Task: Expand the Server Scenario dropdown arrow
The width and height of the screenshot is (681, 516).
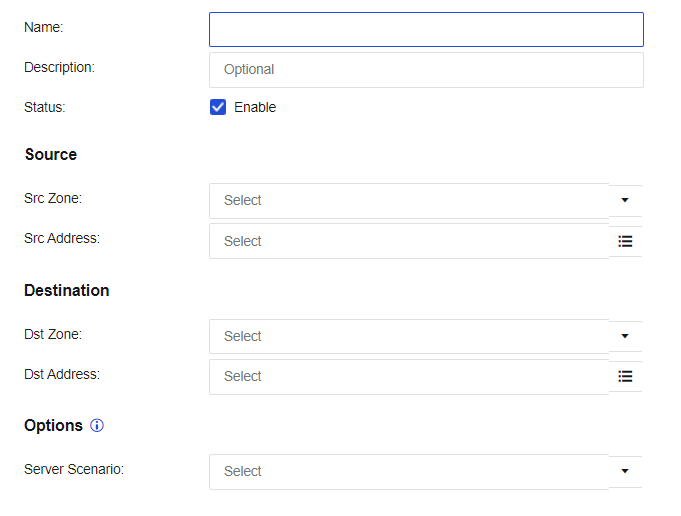Action: (x=625, y=471)
